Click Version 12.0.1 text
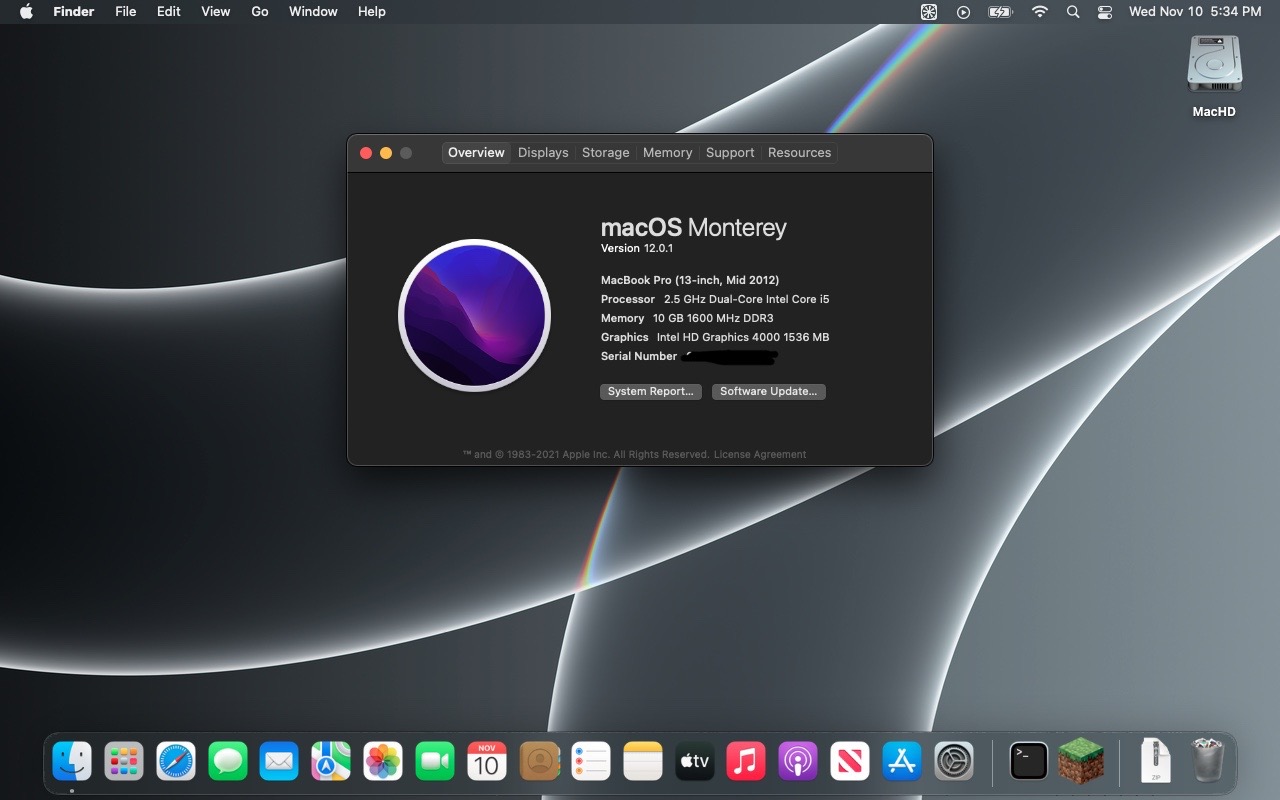Viewport: 1280px width, 800px height. (x=637, y=248)
